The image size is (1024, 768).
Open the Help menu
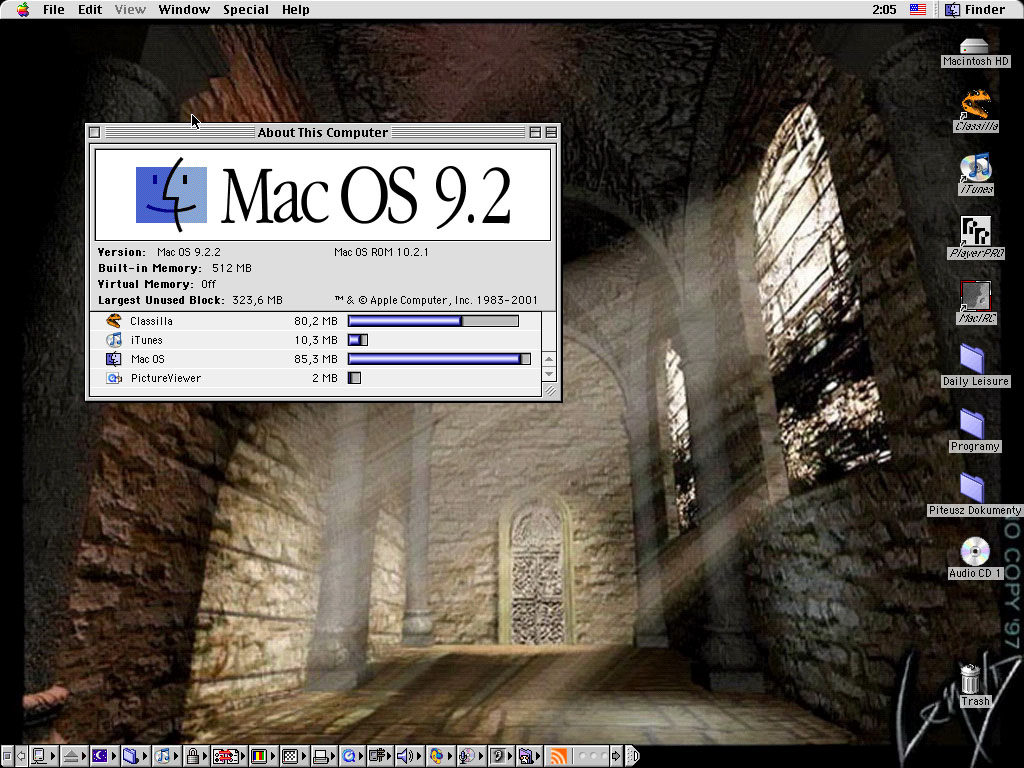coord(296,9)
